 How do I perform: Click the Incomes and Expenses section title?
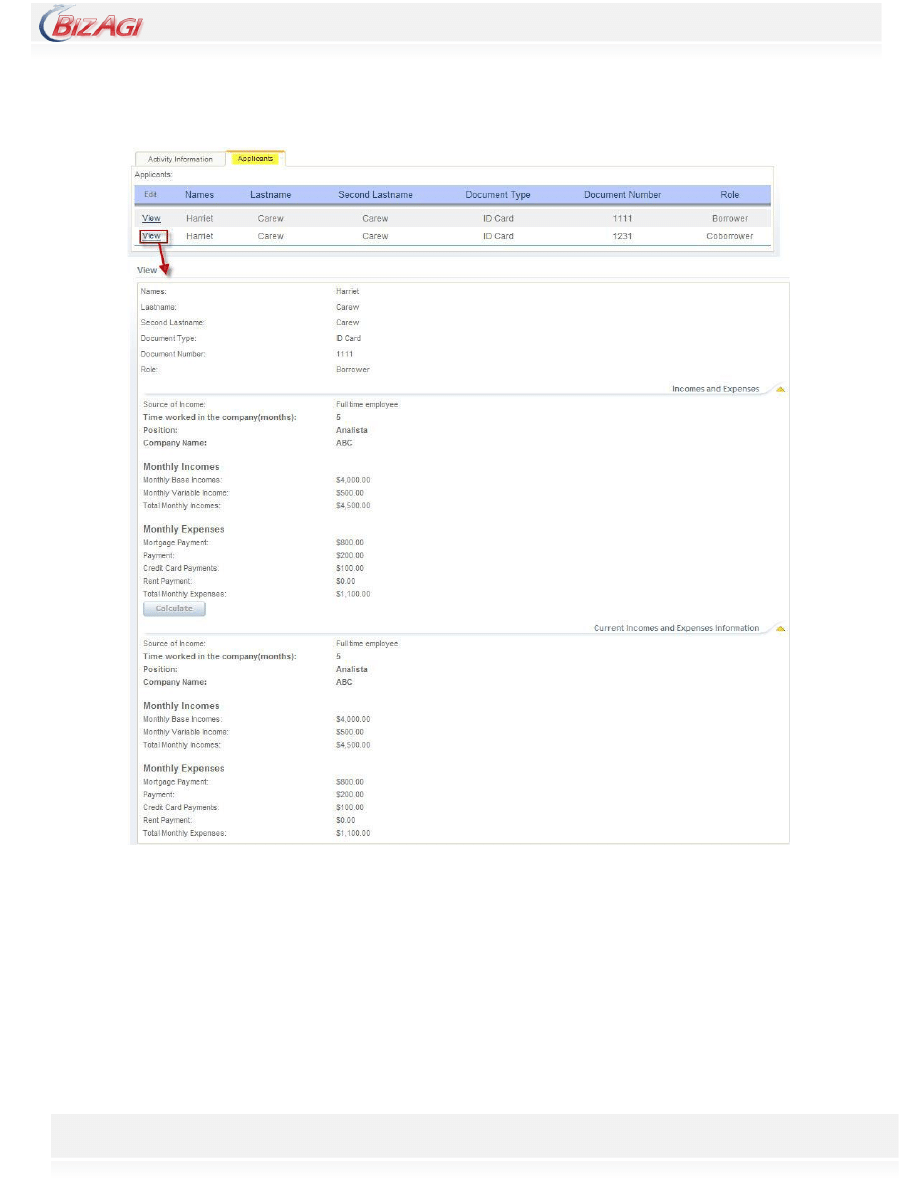click(715, 389)
